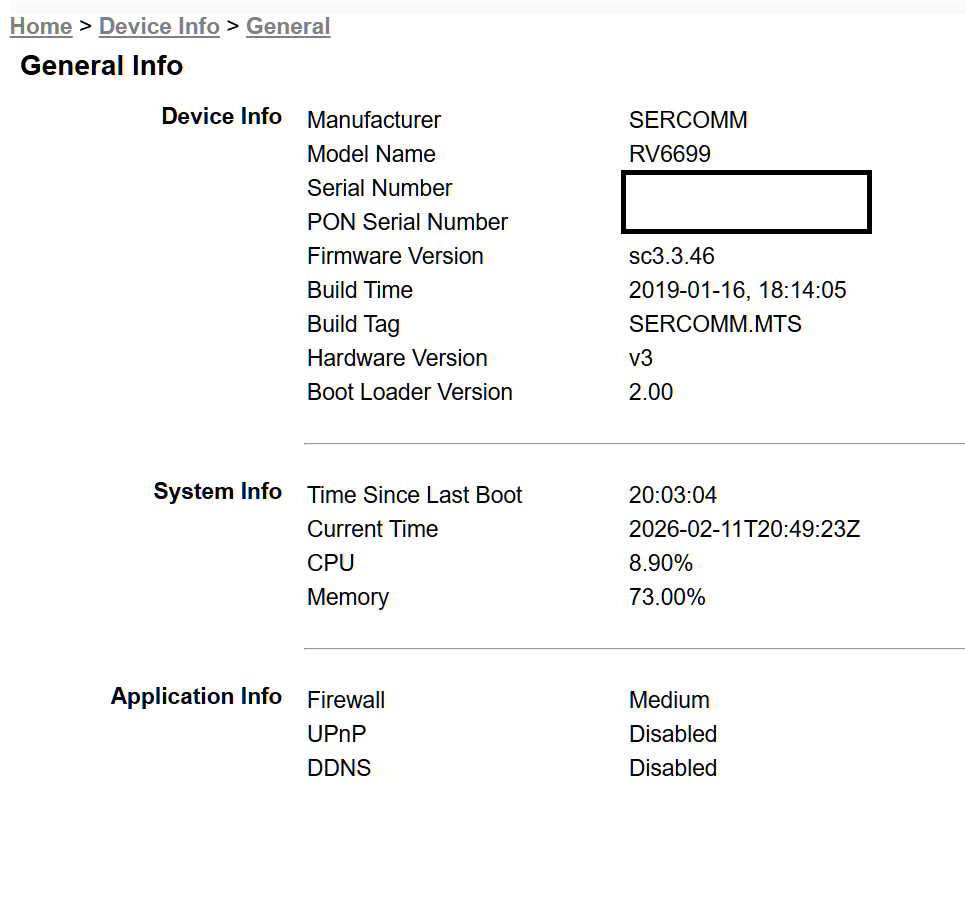Viewport: 965px width, 907px height.
Task: Click the Firewall Medium status value
Action: 669,700
